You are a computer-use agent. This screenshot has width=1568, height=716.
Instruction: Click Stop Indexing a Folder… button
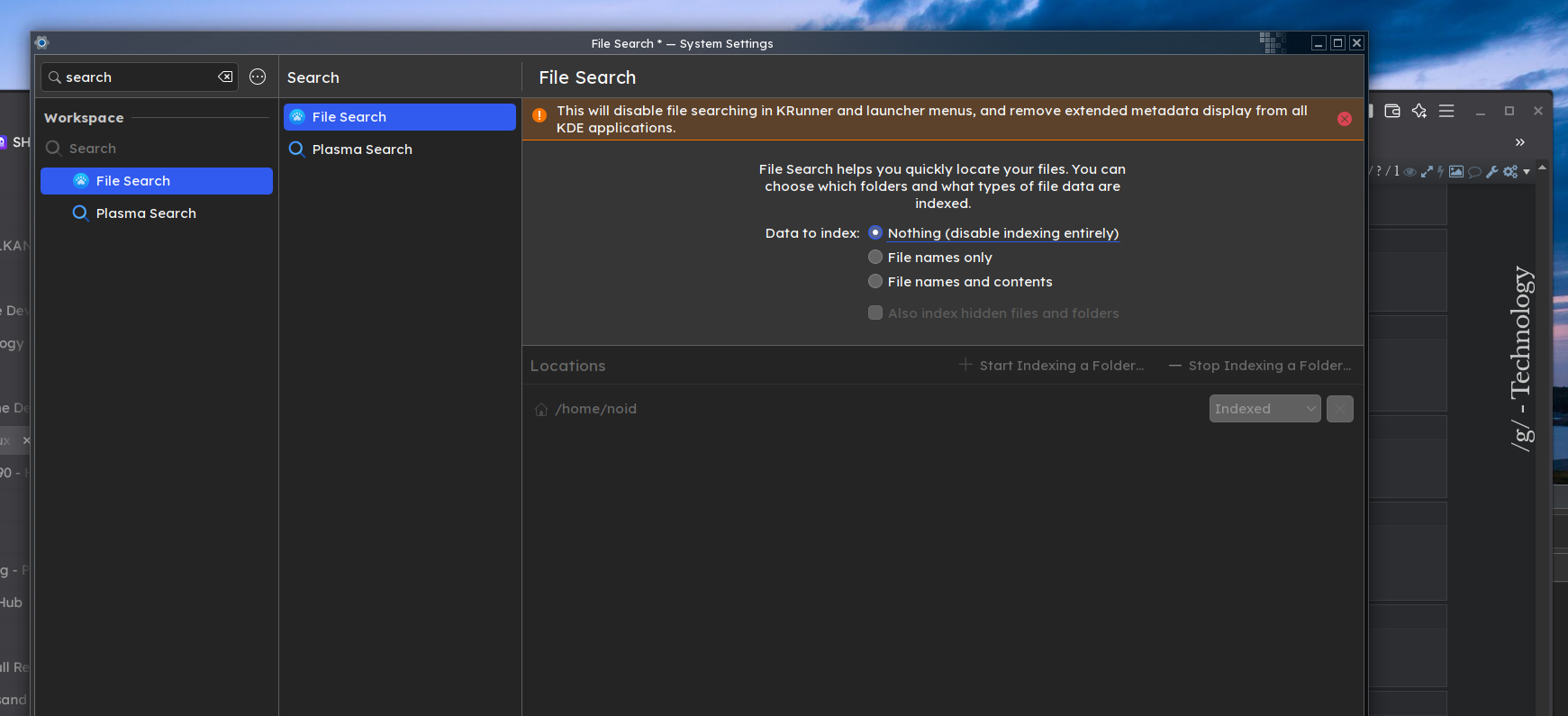1260,366
